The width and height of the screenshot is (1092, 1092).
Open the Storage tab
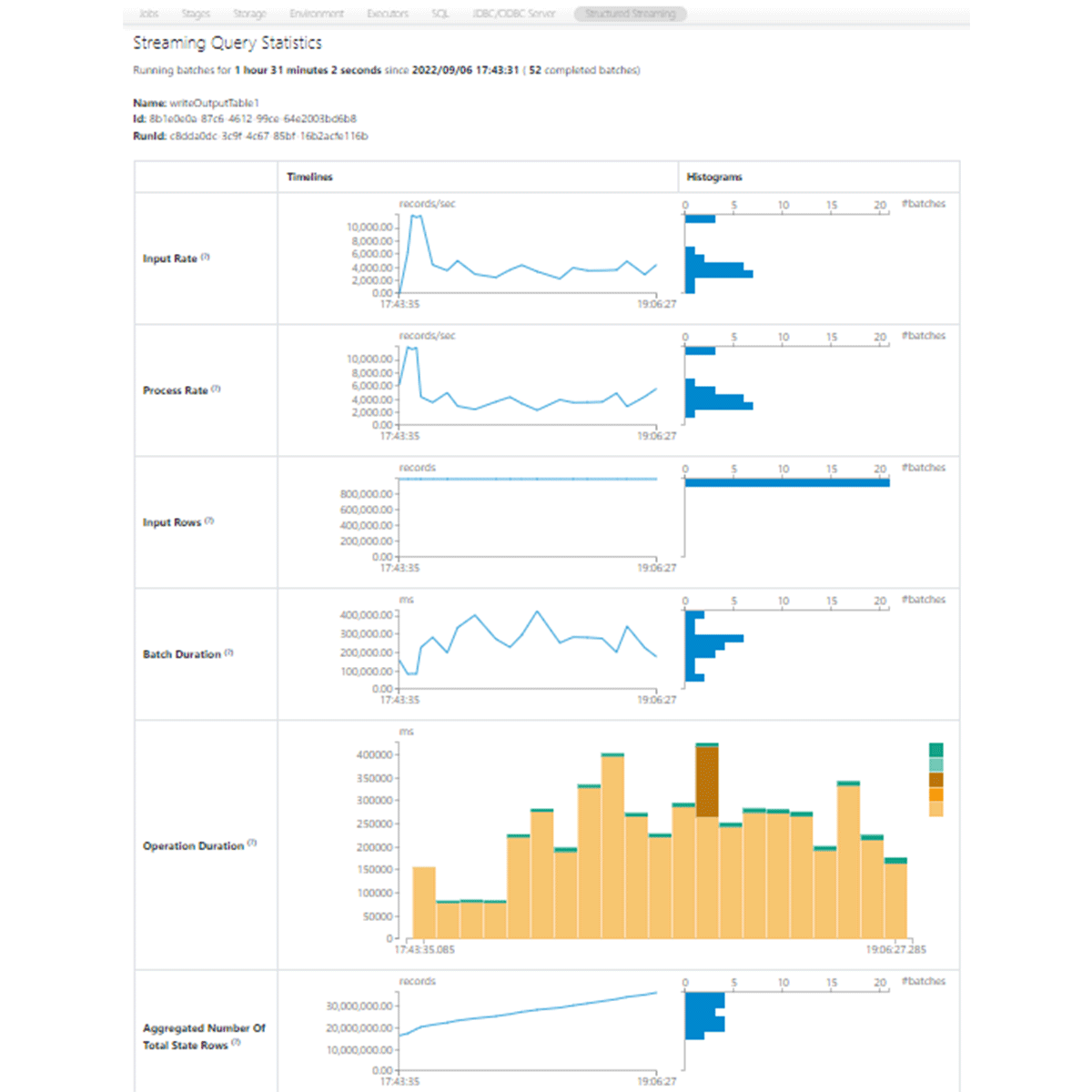[249, 14]
